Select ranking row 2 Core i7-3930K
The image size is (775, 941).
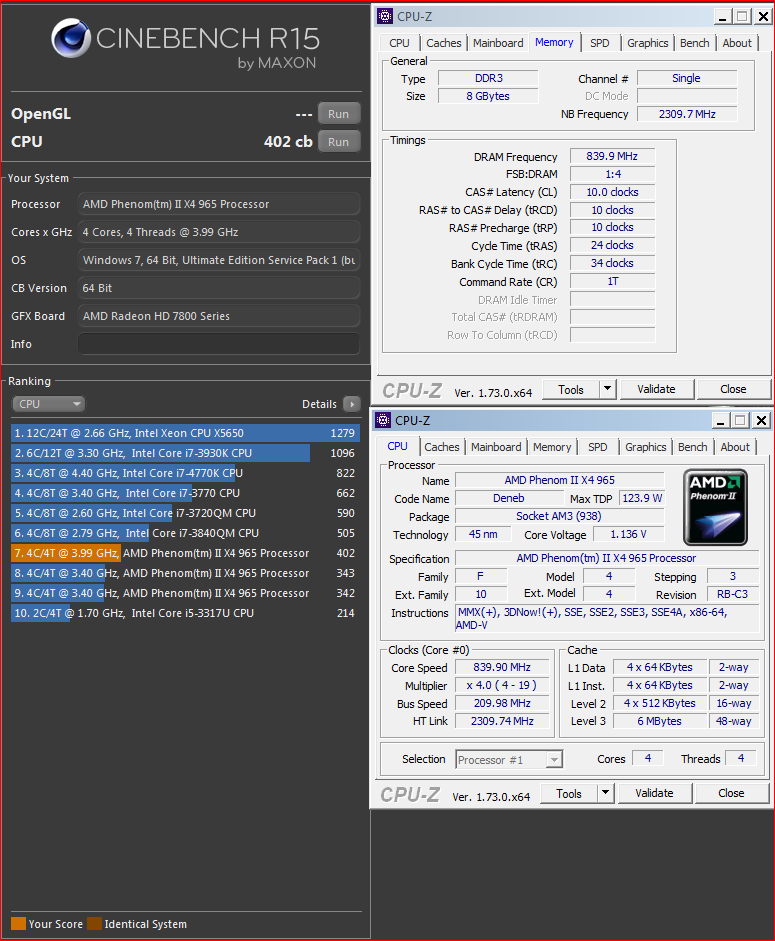185,453
